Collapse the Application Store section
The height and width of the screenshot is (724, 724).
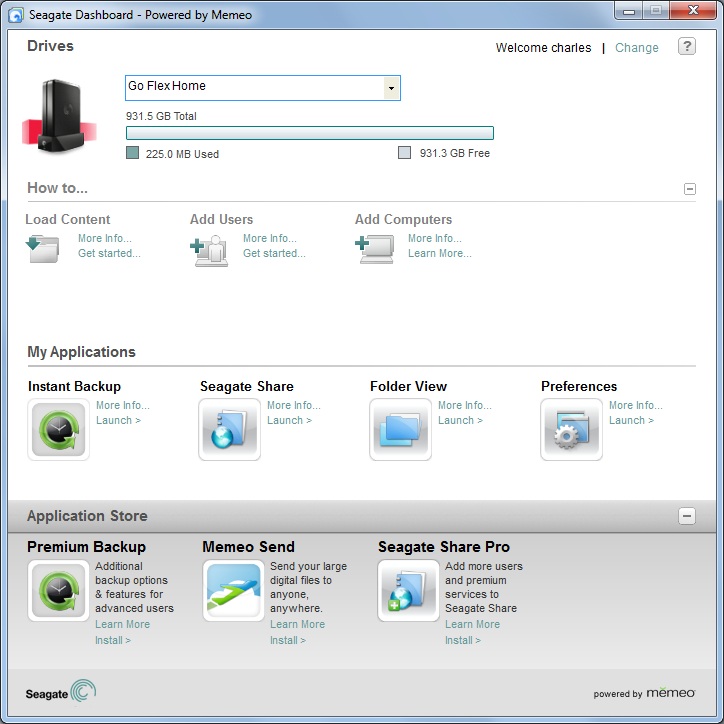pos(687,516)
